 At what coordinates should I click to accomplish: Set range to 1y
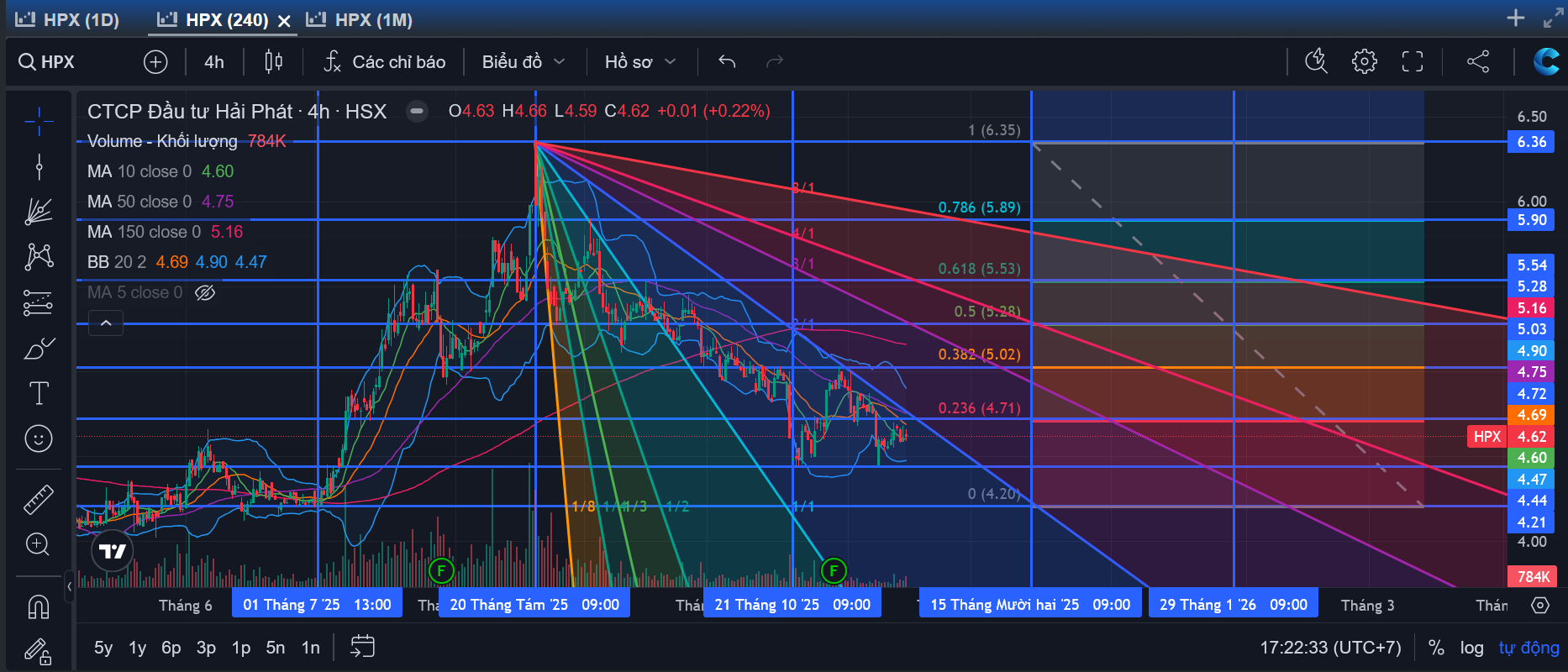[137, 647]
